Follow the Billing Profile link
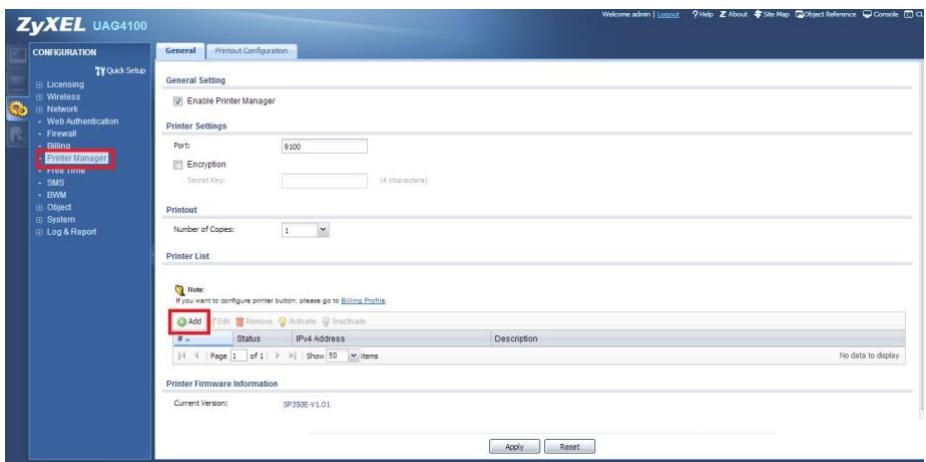The width and height of the screenshot is (926, 462). [x=363, y=301]
